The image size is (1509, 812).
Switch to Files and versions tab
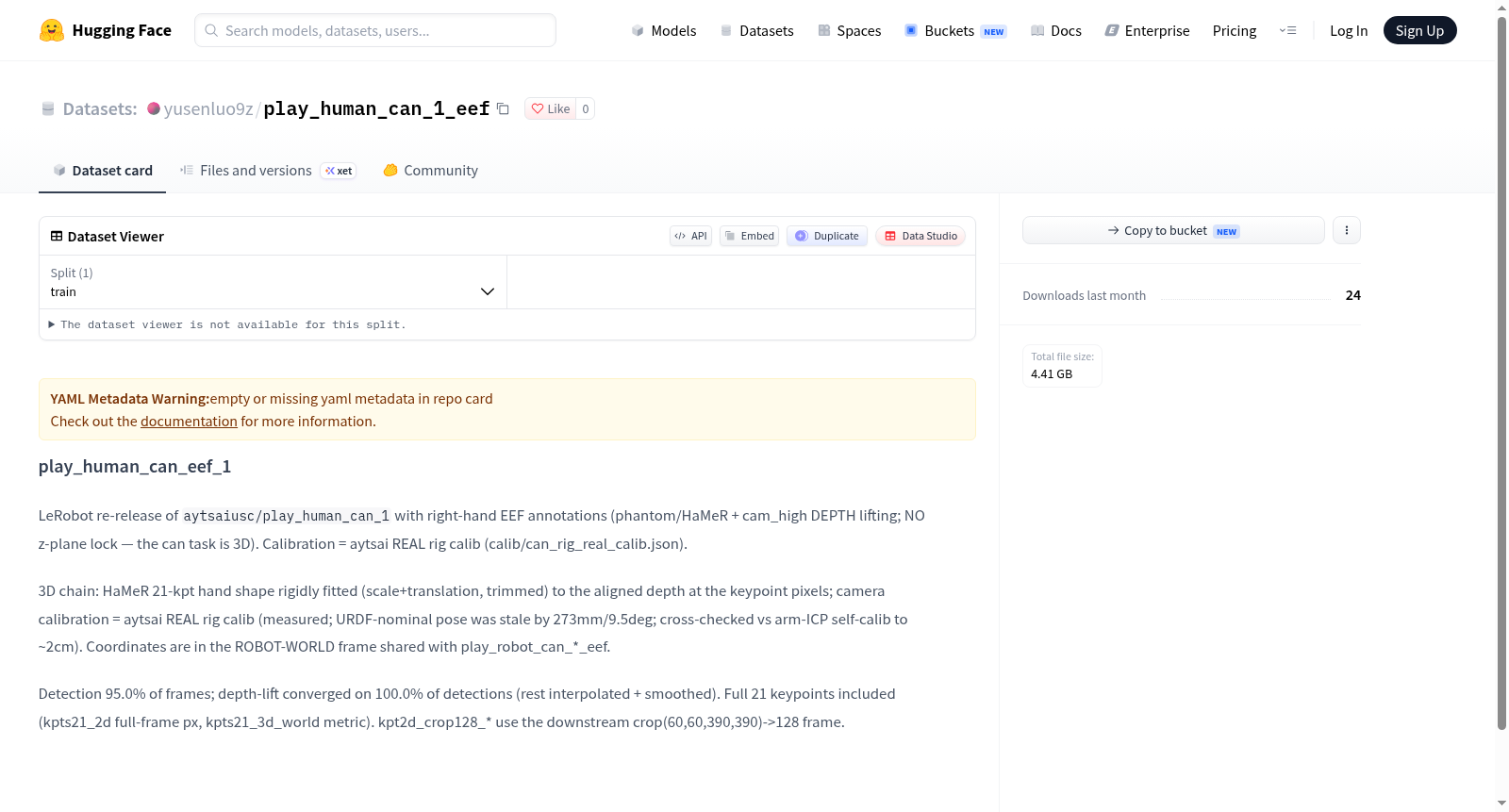tap(268, 171)
